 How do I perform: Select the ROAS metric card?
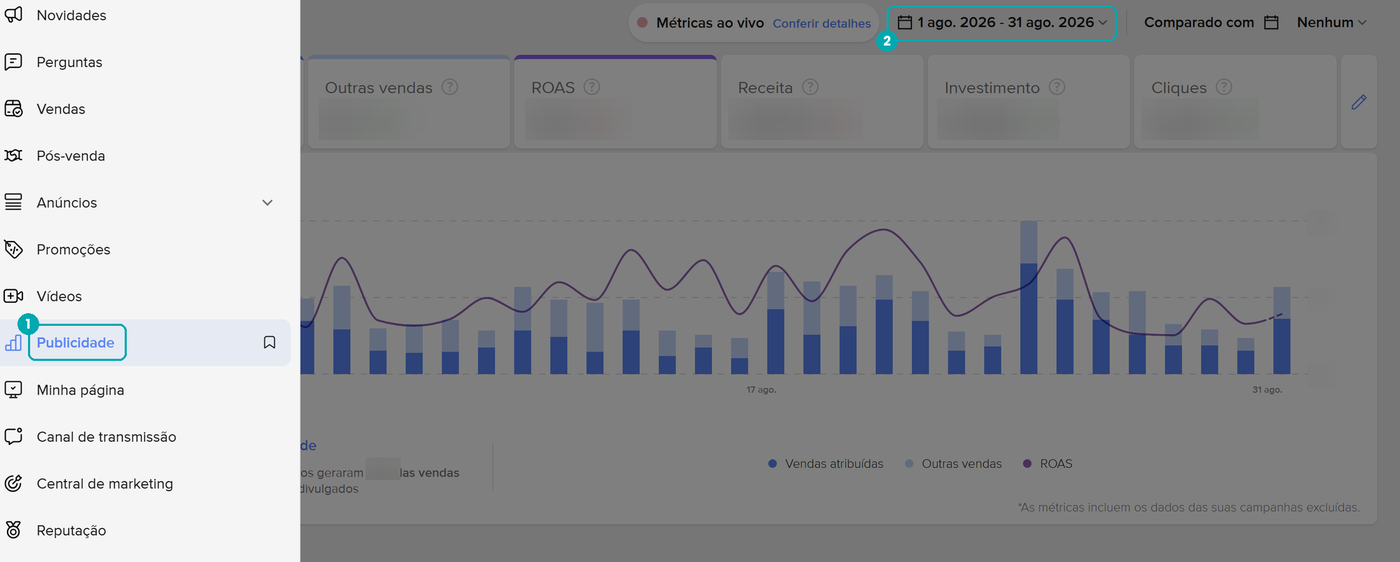click(x=615, y=102)
